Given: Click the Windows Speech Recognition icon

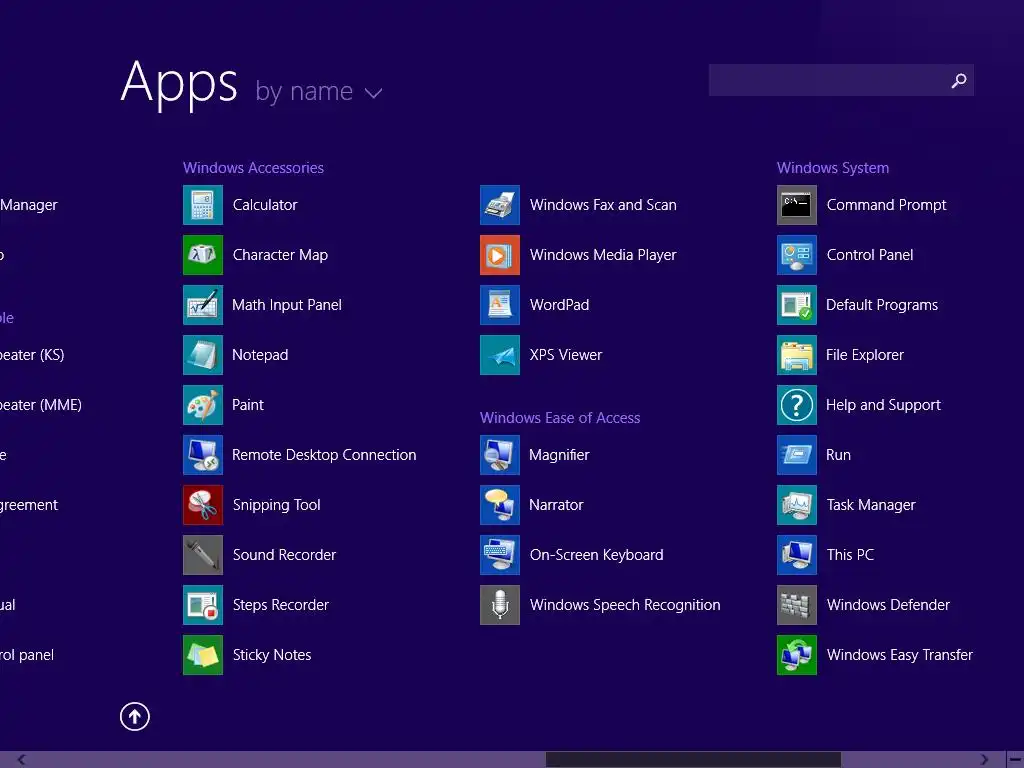Looking at the screenshot, I should (500, 605).
